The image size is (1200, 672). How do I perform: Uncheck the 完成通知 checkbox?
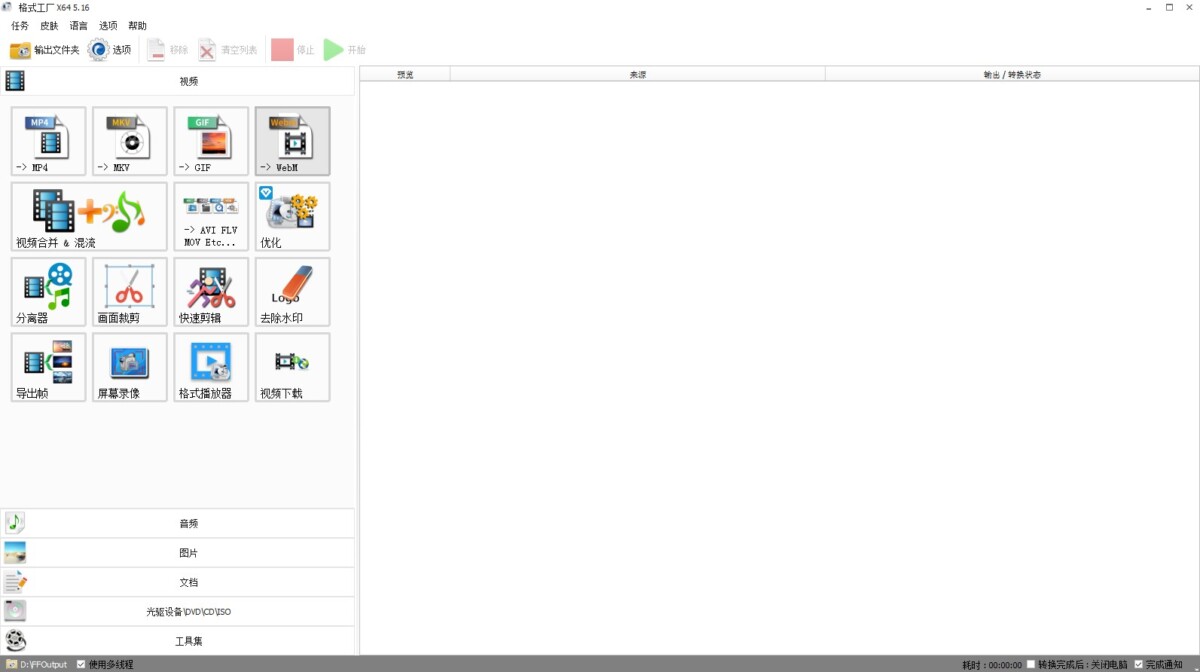tap(1138, 664)
